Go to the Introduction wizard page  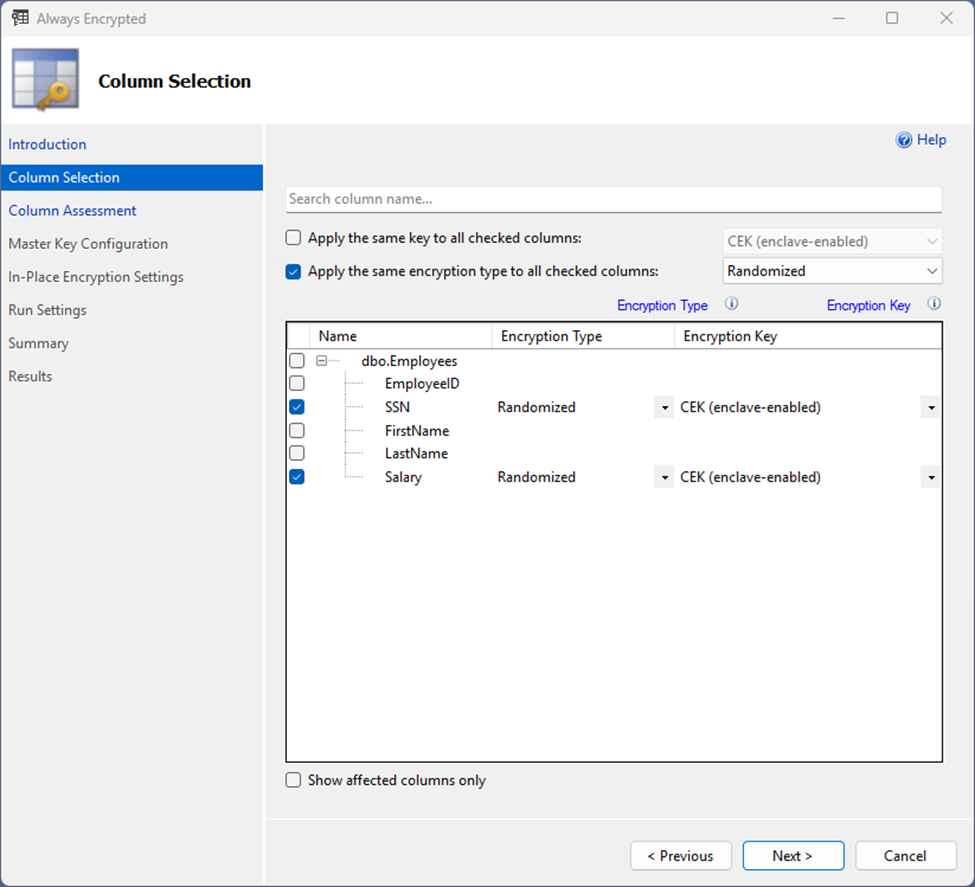coord(47,144)
